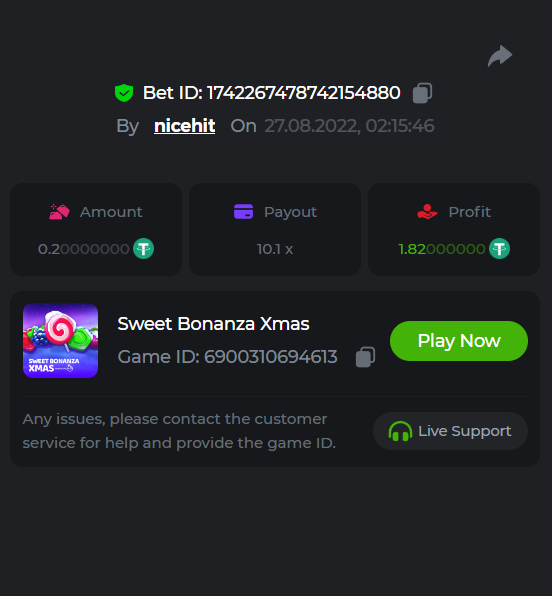Launch the game with Play Now

459,341
